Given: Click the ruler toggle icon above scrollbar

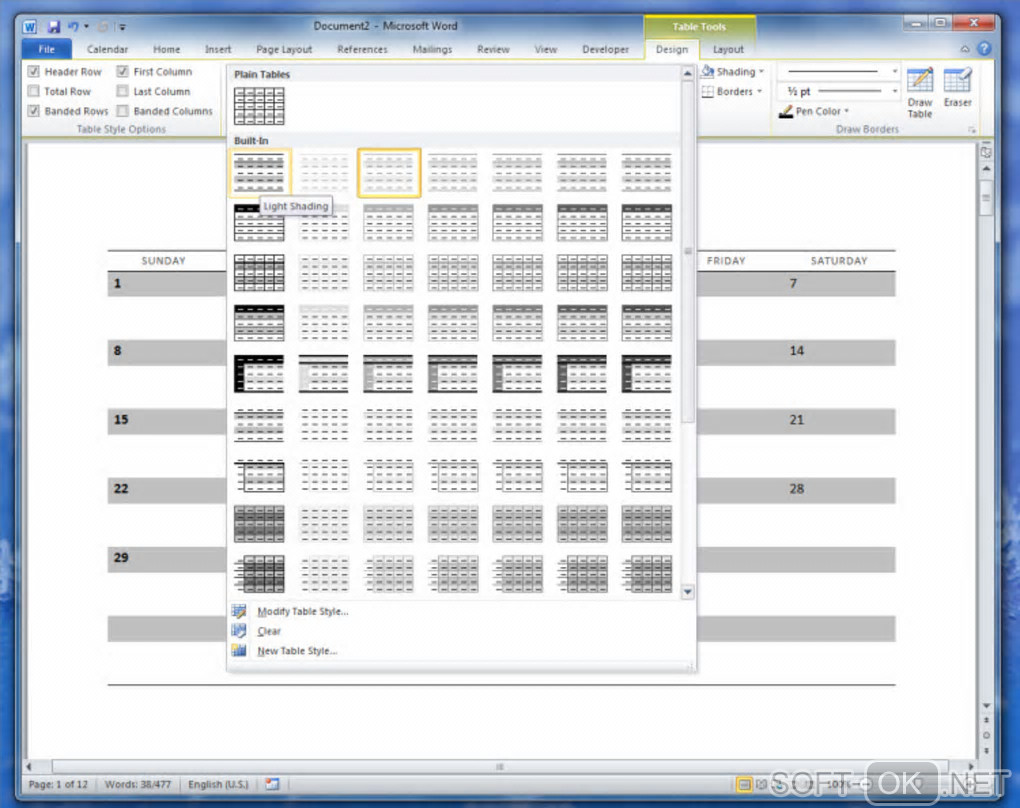Looking at the screenshot, I should tap(986, 152).
